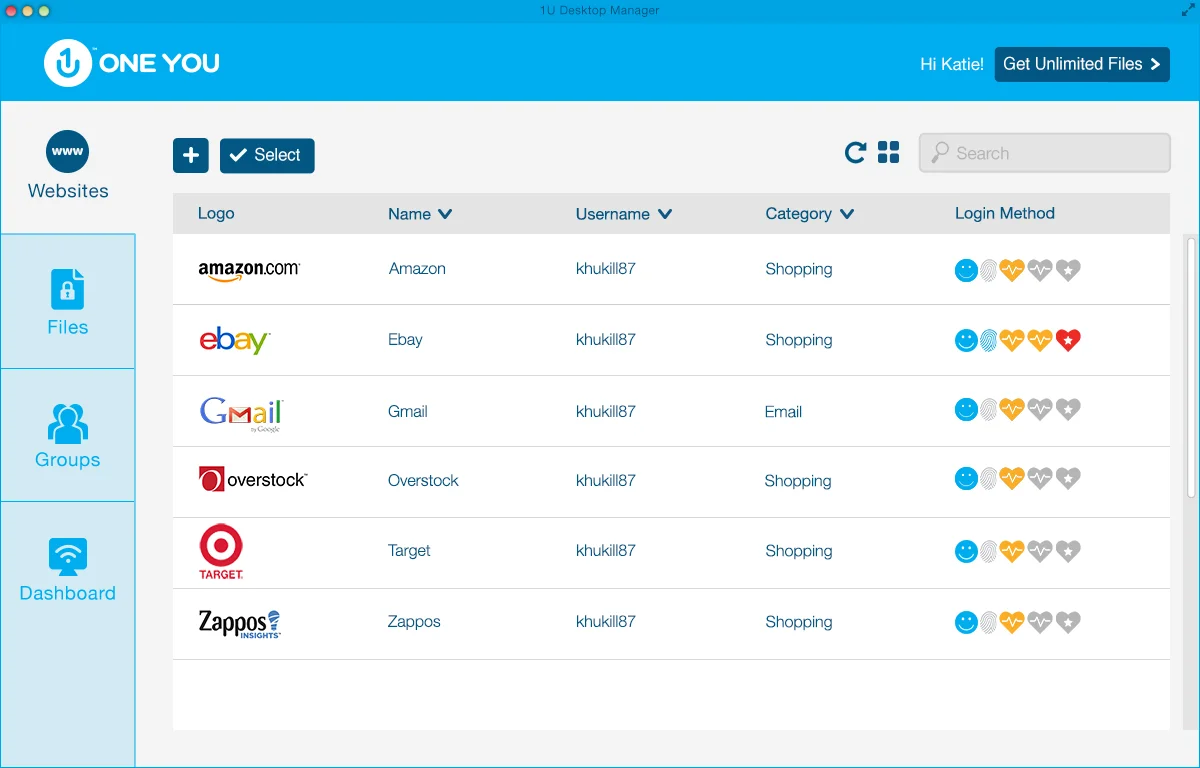The height and width of the screenshot is (768, 1200).
Task: Click the orange heartbeat heart in the Overstock row
Action: (1012, 478)
